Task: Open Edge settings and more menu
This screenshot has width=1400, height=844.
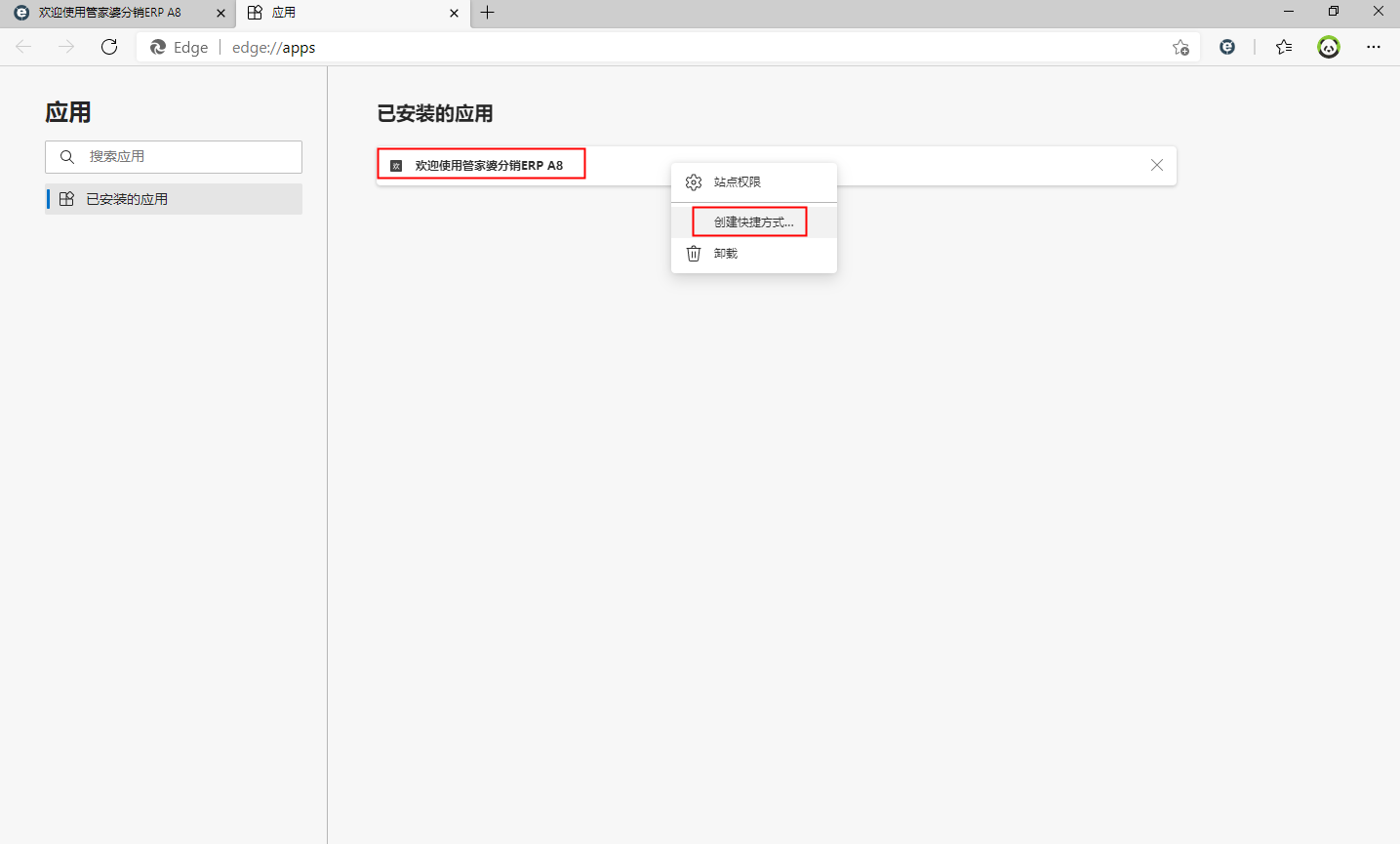Action: click(x=1374, y=47)
